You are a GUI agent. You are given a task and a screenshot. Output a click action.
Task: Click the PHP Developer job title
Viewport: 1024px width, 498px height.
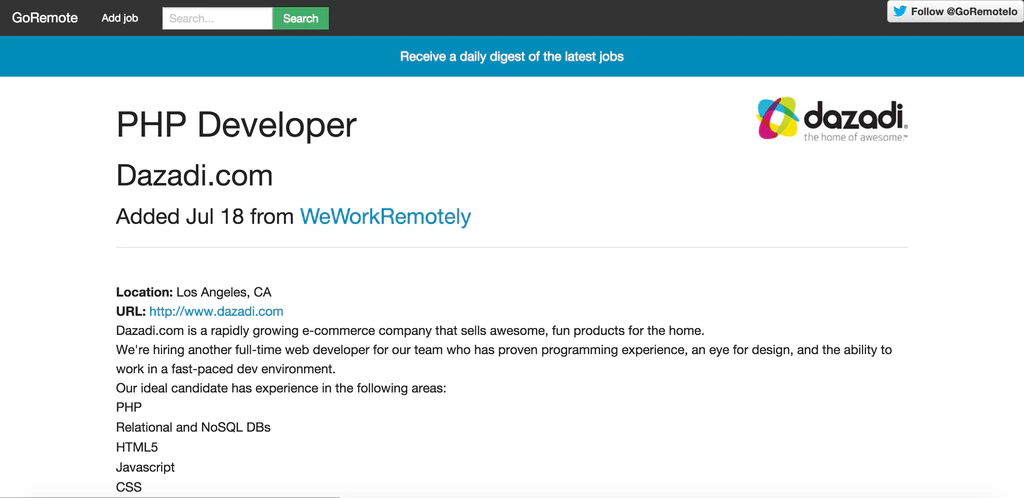click(x=236, y=125)
